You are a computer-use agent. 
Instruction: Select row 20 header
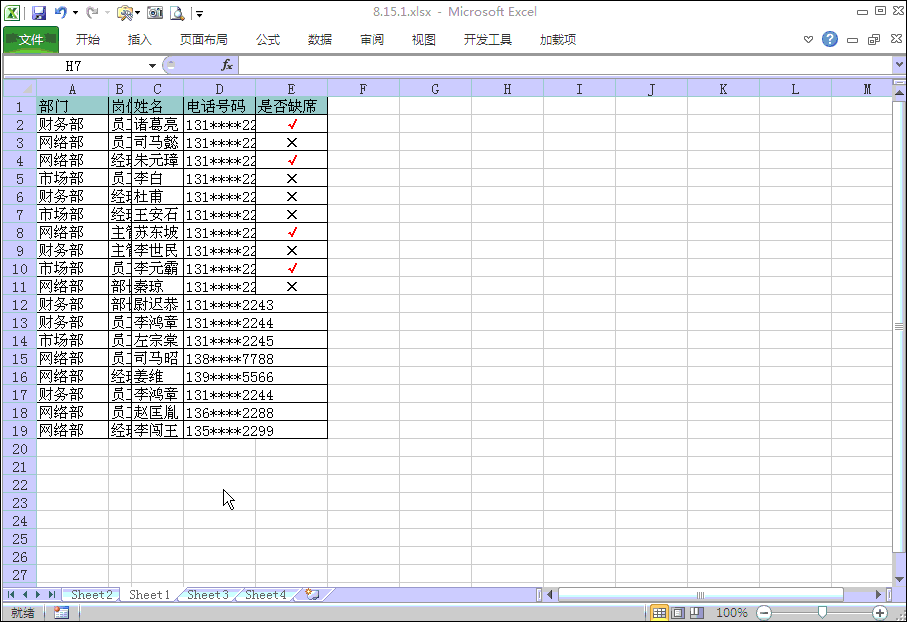tap(20, 449)
